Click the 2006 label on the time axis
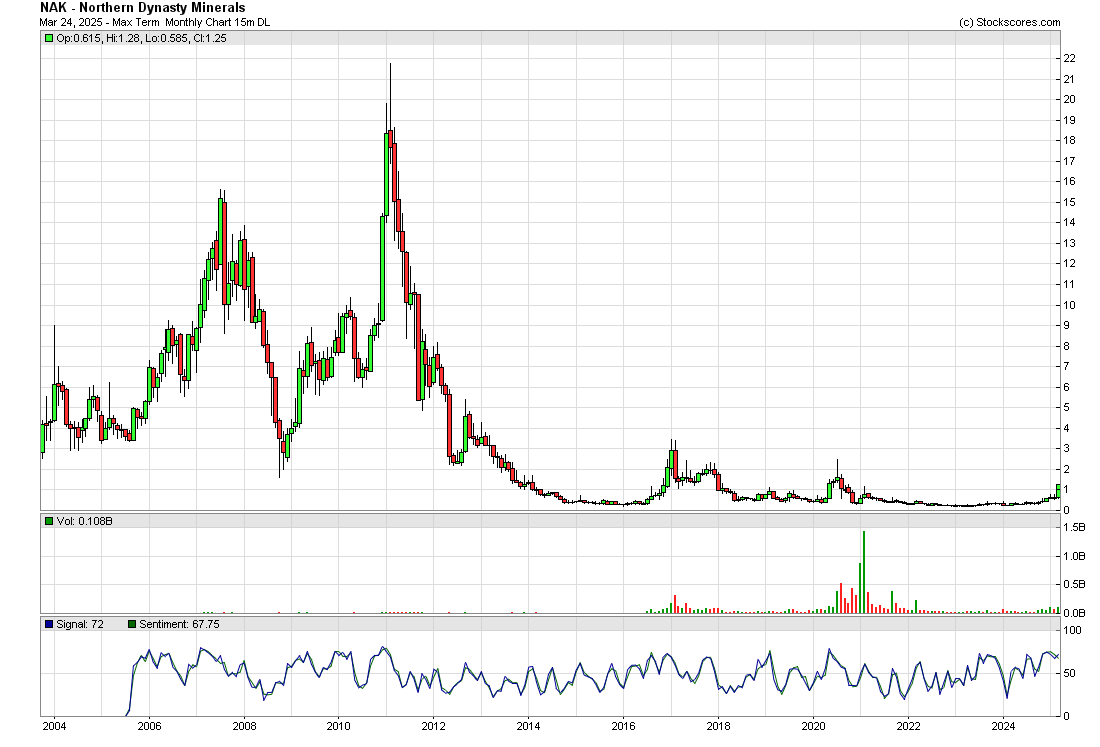 (x=149, y=726)
